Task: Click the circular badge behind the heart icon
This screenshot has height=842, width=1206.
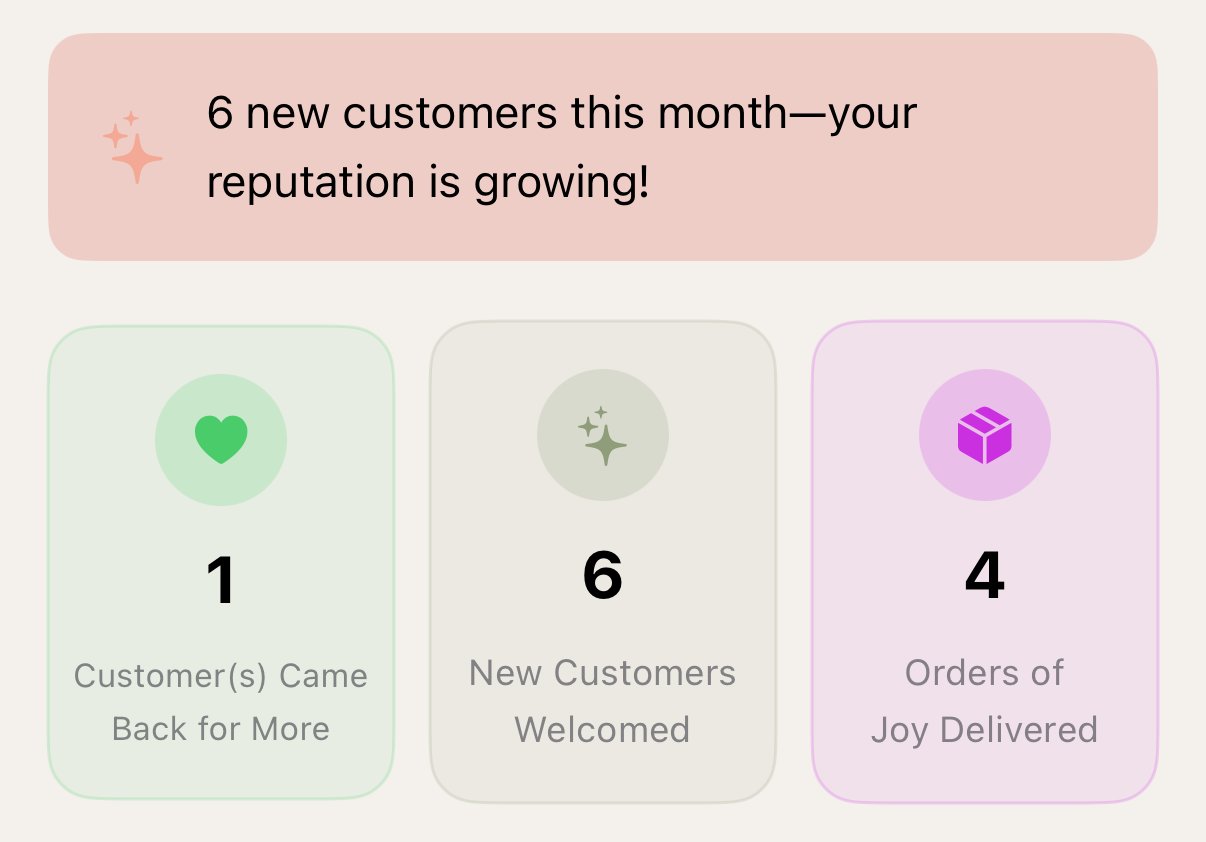Action: tap(221, 438)
